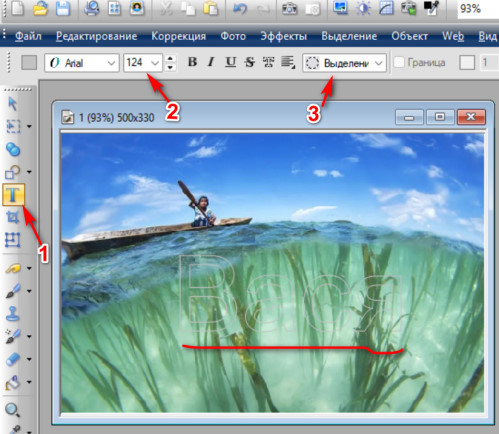Open file with folder icon

point(41,8)
